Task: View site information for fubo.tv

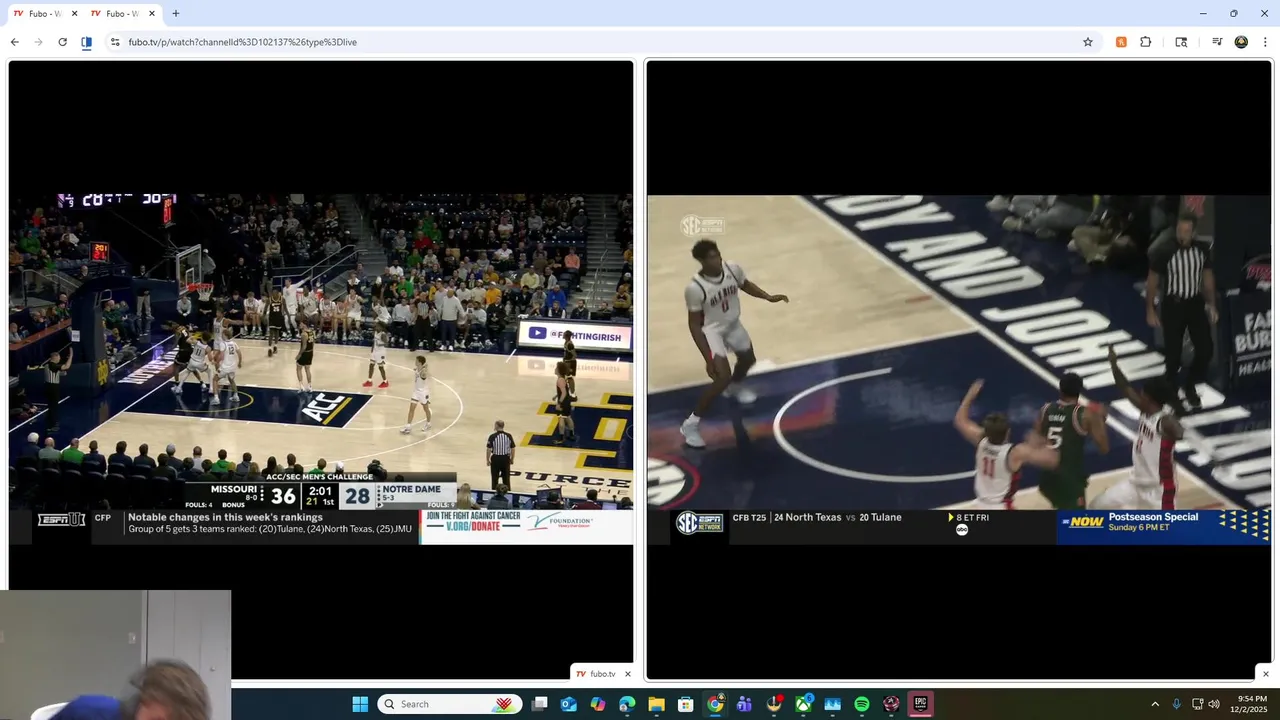Action: [115, 42]
